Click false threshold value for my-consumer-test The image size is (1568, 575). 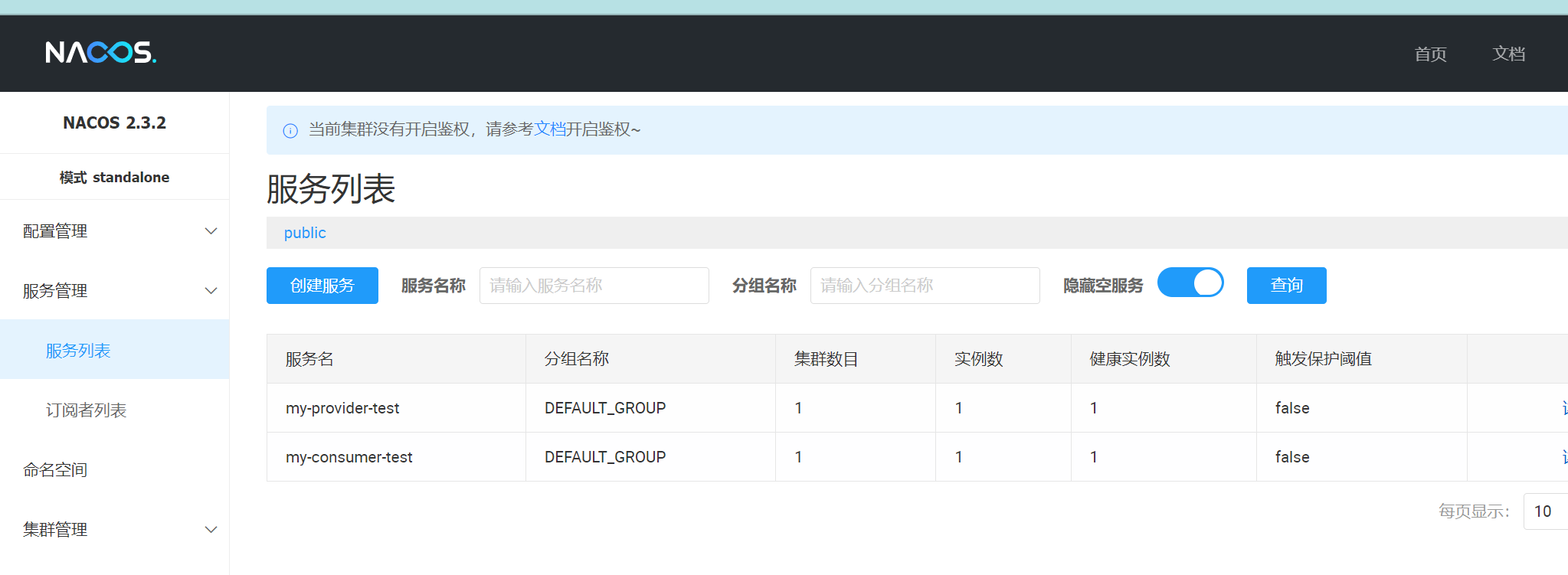(1292, 457)
